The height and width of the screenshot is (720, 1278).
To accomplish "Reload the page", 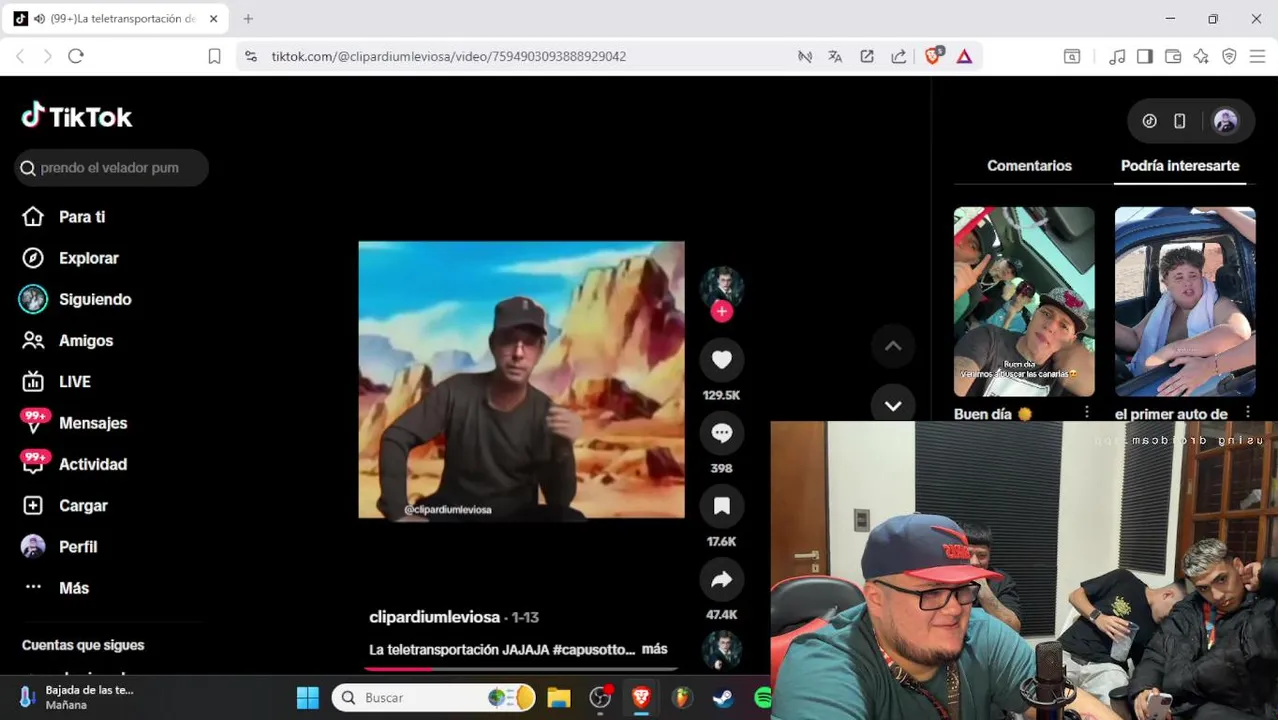I will (76, 56).
